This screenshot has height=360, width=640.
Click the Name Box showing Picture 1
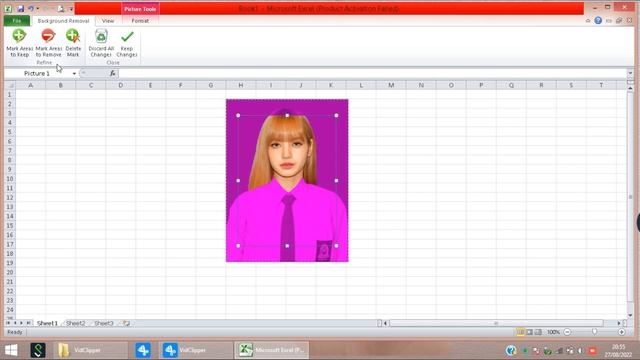tap(38, 73)
